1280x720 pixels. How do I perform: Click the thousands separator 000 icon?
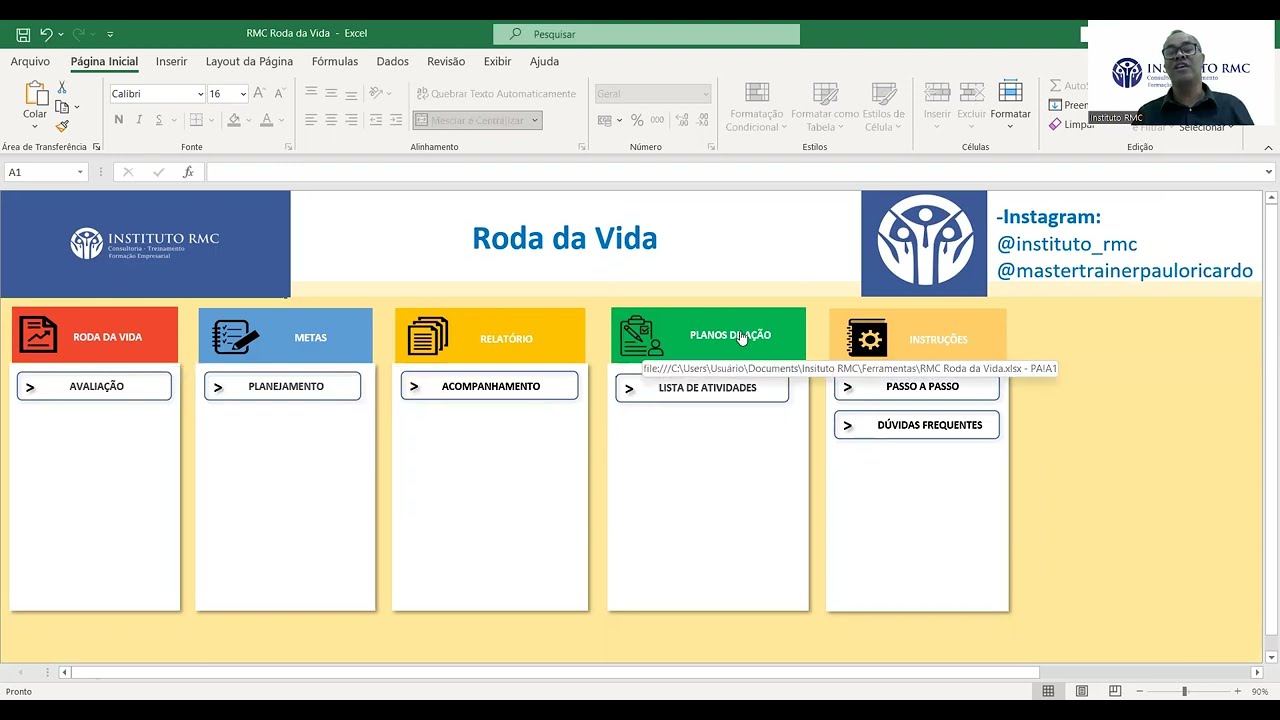pos(657,120)
